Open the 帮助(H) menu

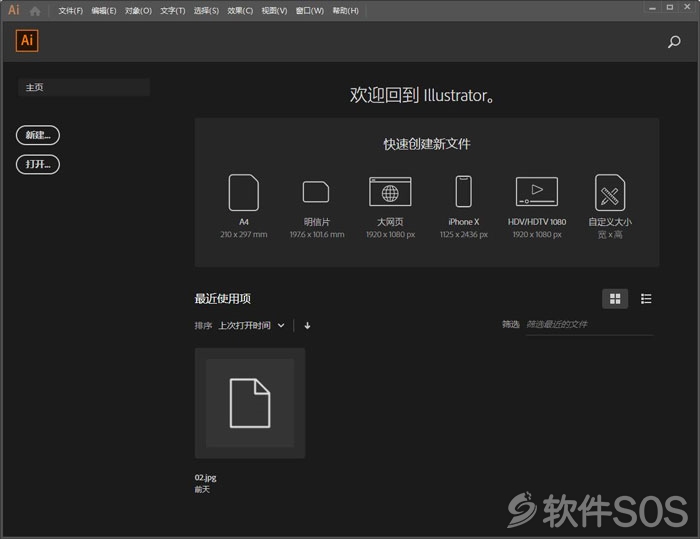346,11
